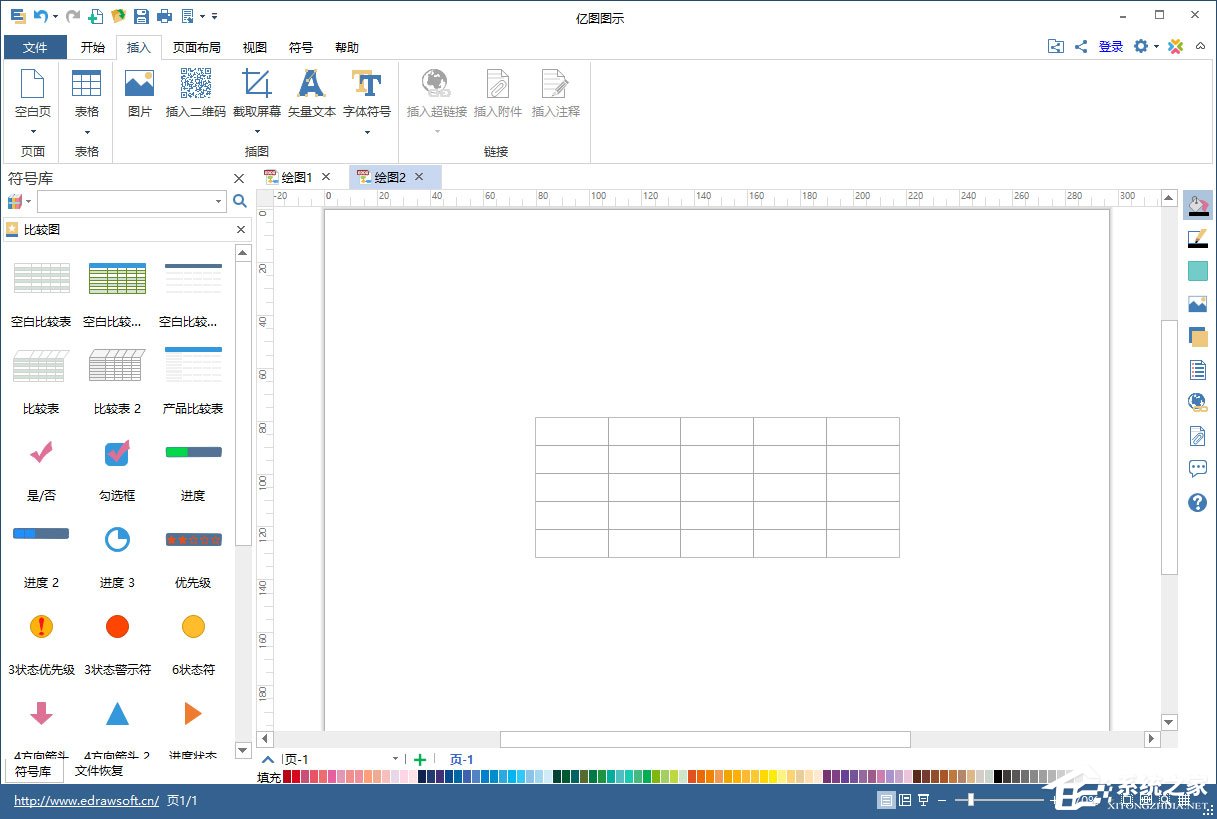Click the 登录 login link
Viewport: 1217px width, 819px height.
point(1111,47)
